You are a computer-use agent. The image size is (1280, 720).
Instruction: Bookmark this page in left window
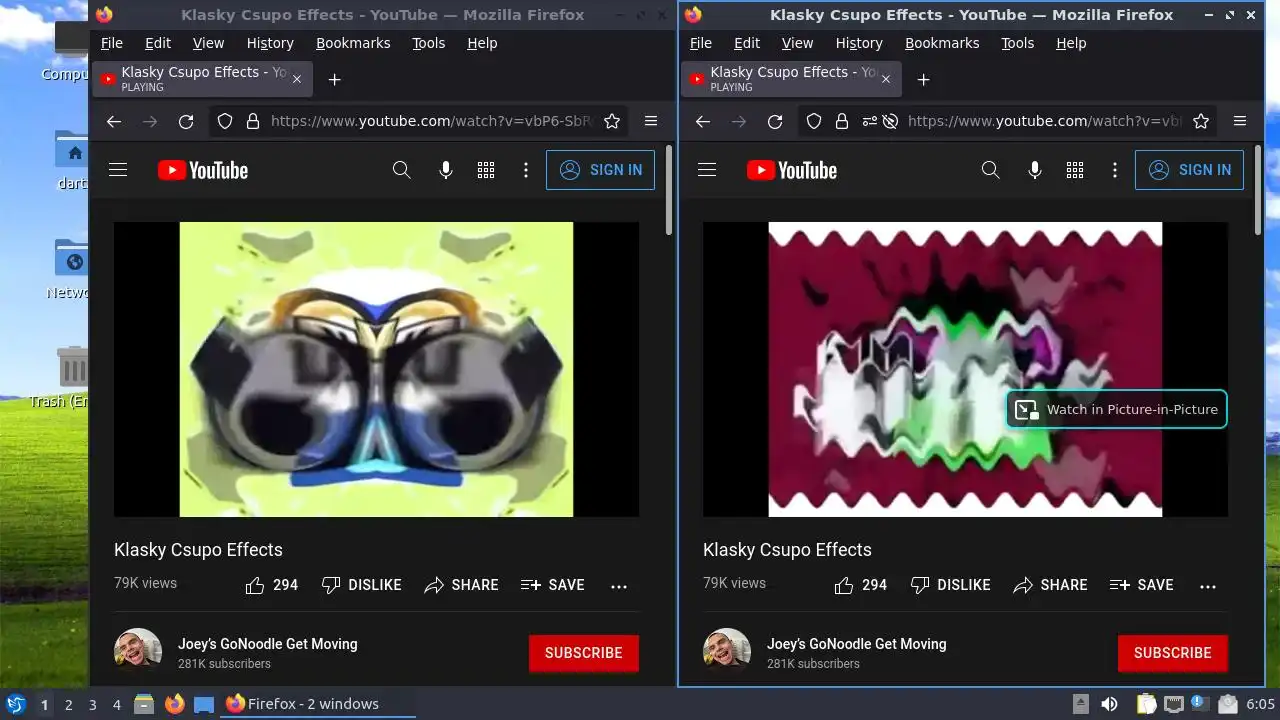click(x=612, y=121)
